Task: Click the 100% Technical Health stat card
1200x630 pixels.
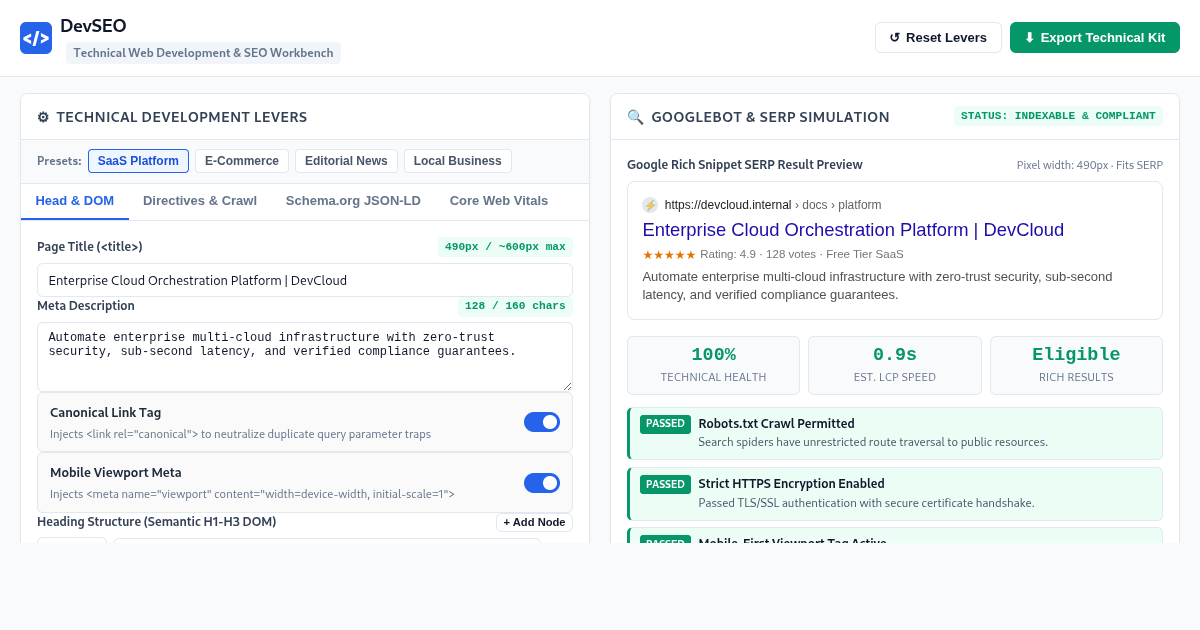Action: click(713, 365)
